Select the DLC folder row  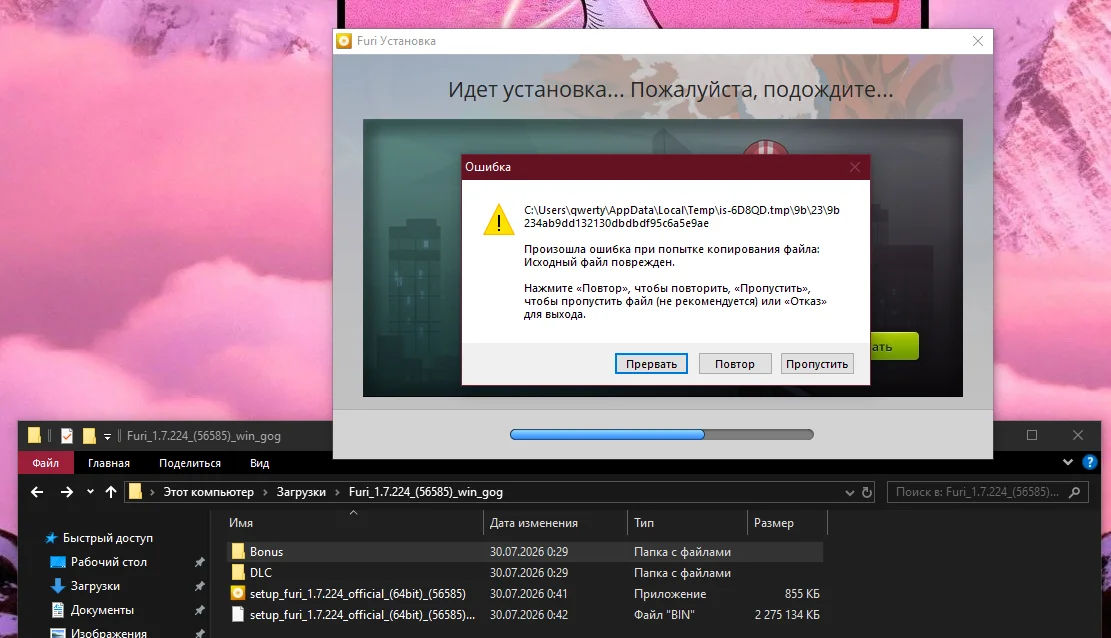(525, 573)
